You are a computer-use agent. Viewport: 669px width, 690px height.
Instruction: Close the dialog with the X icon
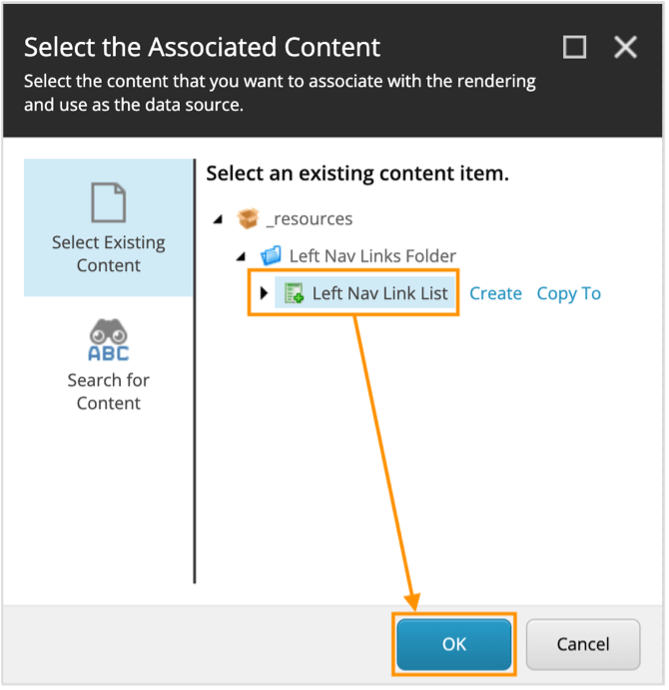[x=625, y=47]
